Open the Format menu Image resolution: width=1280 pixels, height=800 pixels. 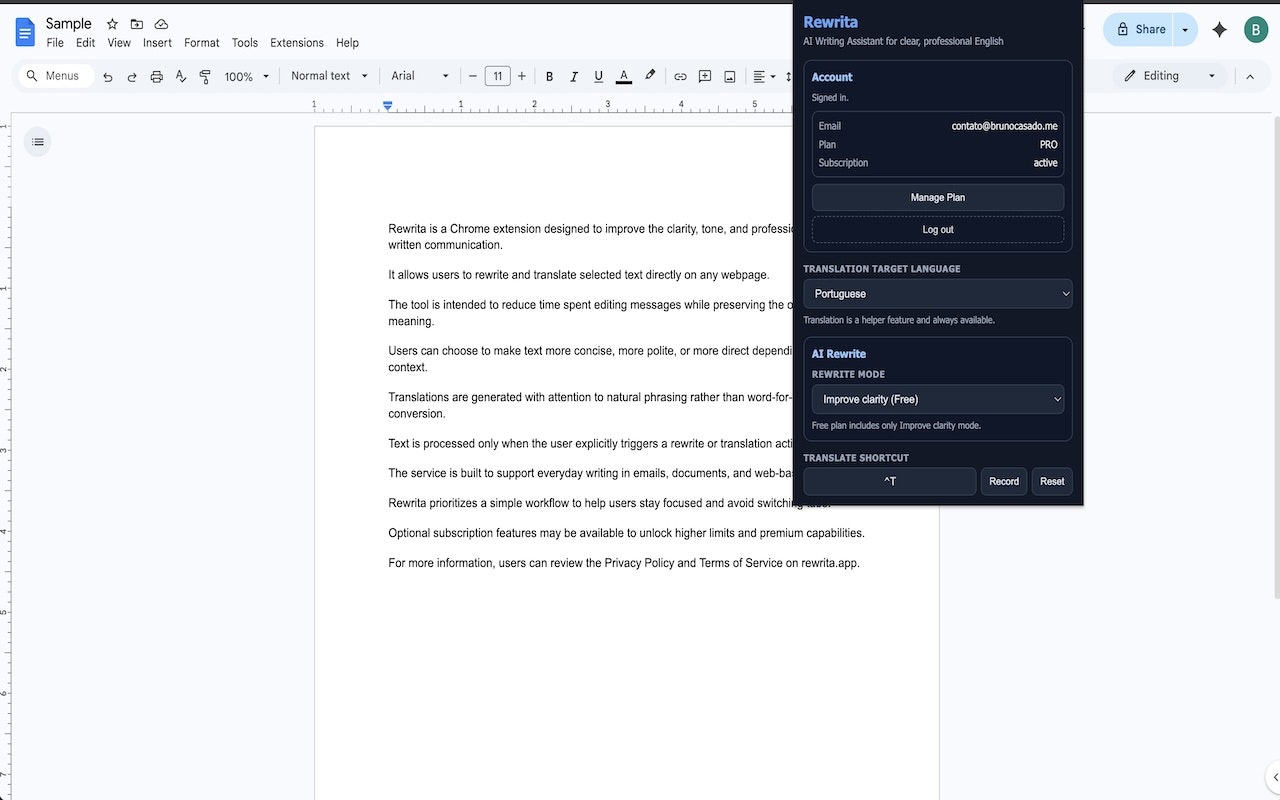pos(201,43)
